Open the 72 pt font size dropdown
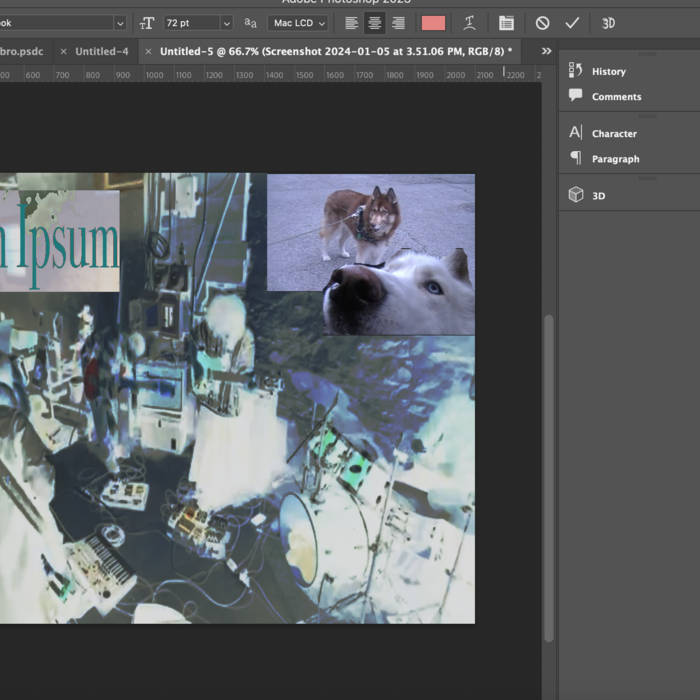Screen dimensions: 700x700 click(x=225, y=23)
